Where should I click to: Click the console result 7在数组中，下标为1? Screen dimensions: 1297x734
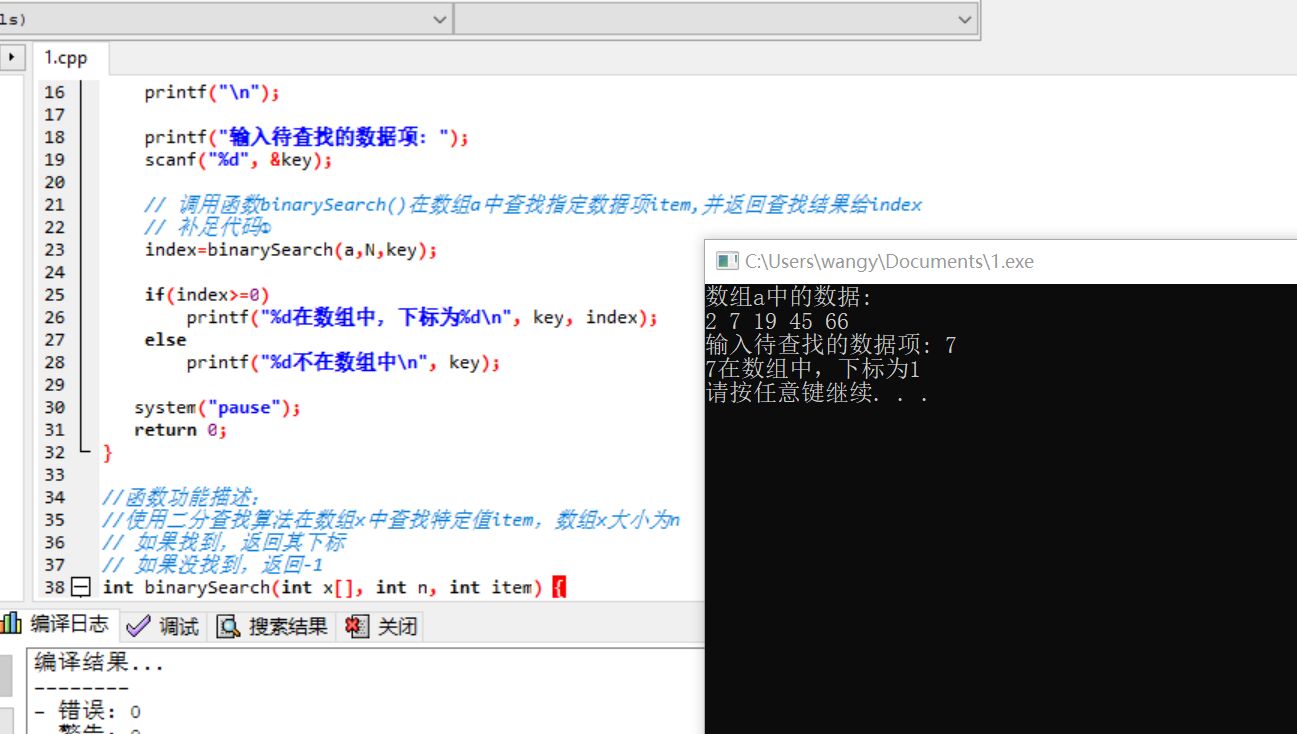813,370
